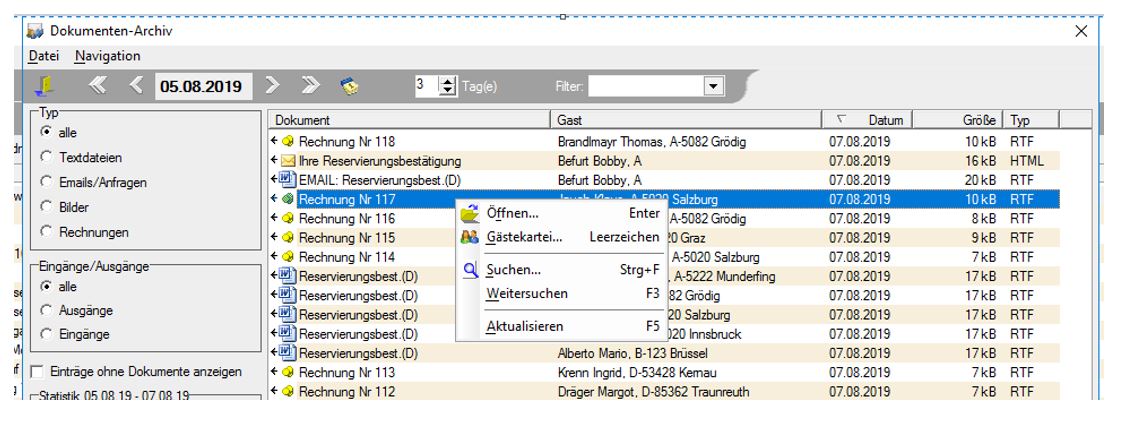
Task: Open the calendar icon in the toolbar
Action: coord(350,87)
